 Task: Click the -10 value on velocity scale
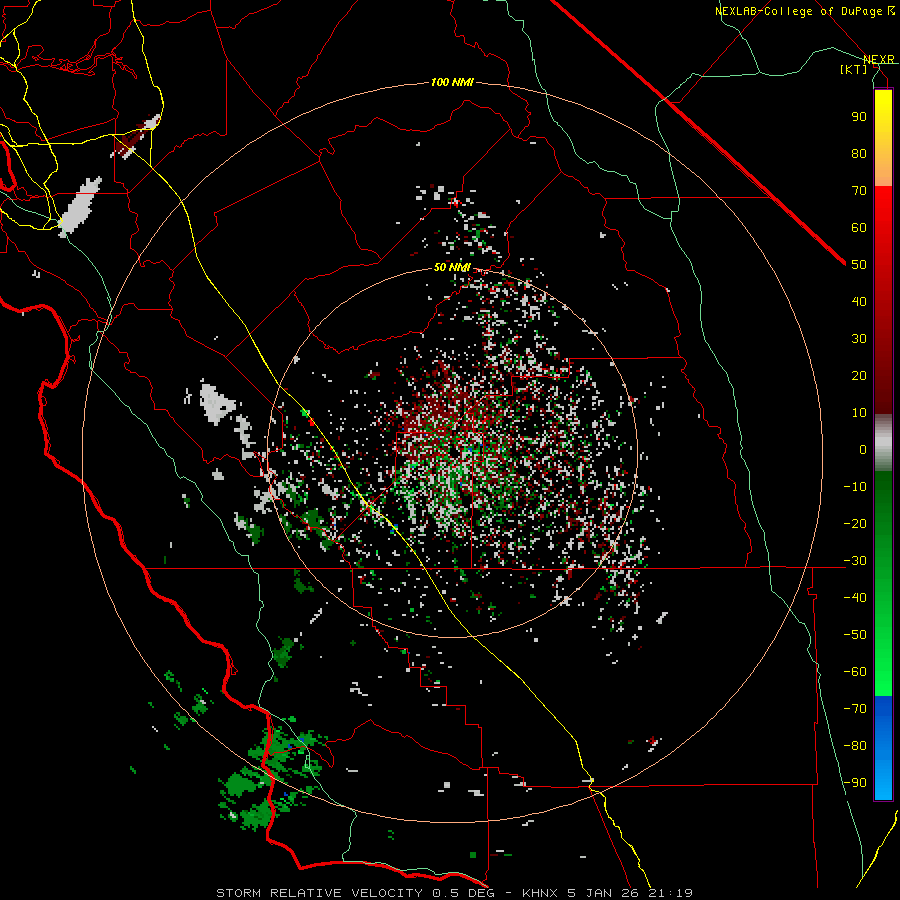(855, 487)
